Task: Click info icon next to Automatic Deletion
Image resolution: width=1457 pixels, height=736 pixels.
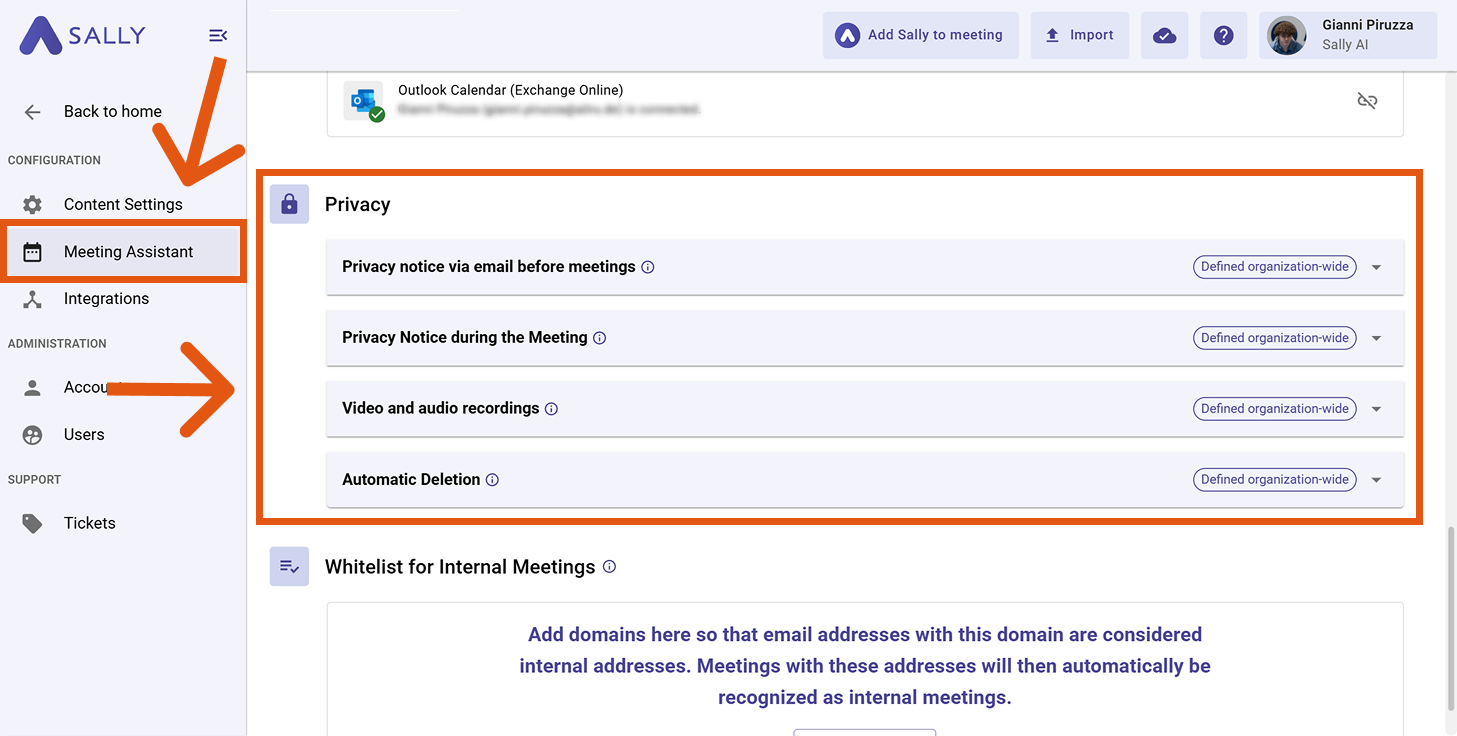Action: point(492,480)
